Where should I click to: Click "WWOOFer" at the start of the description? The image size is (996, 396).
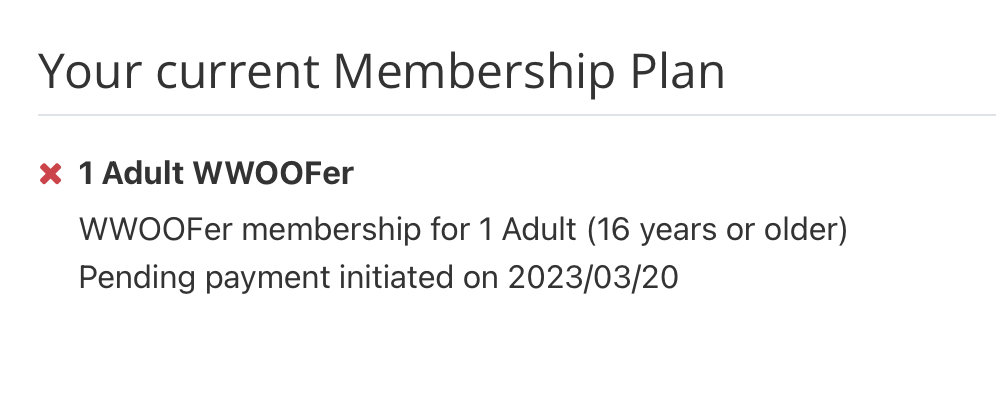pos(156,229)
